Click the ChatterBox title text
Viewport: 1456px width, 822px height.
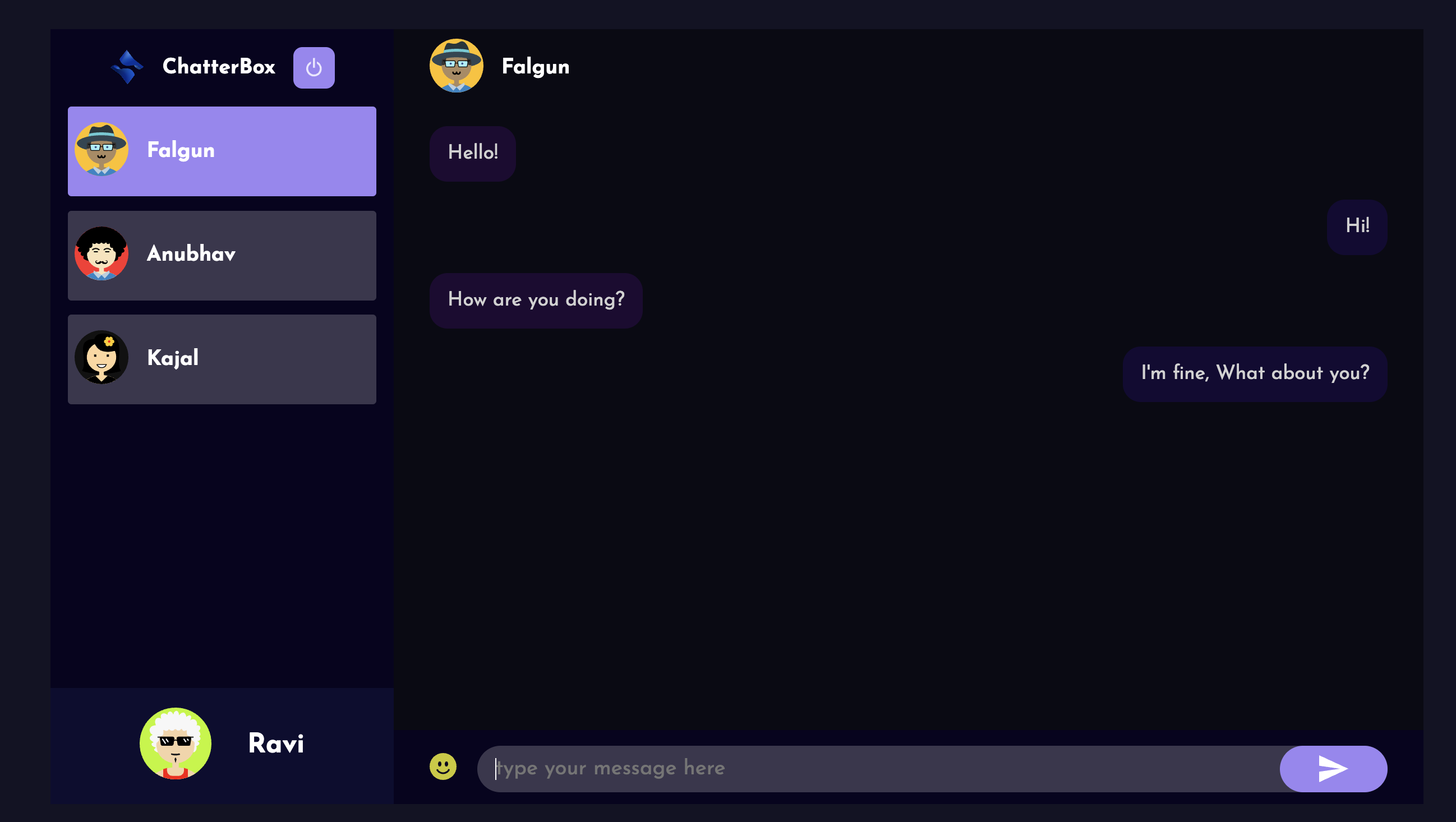pyautogui.click(x=219, y=67)
